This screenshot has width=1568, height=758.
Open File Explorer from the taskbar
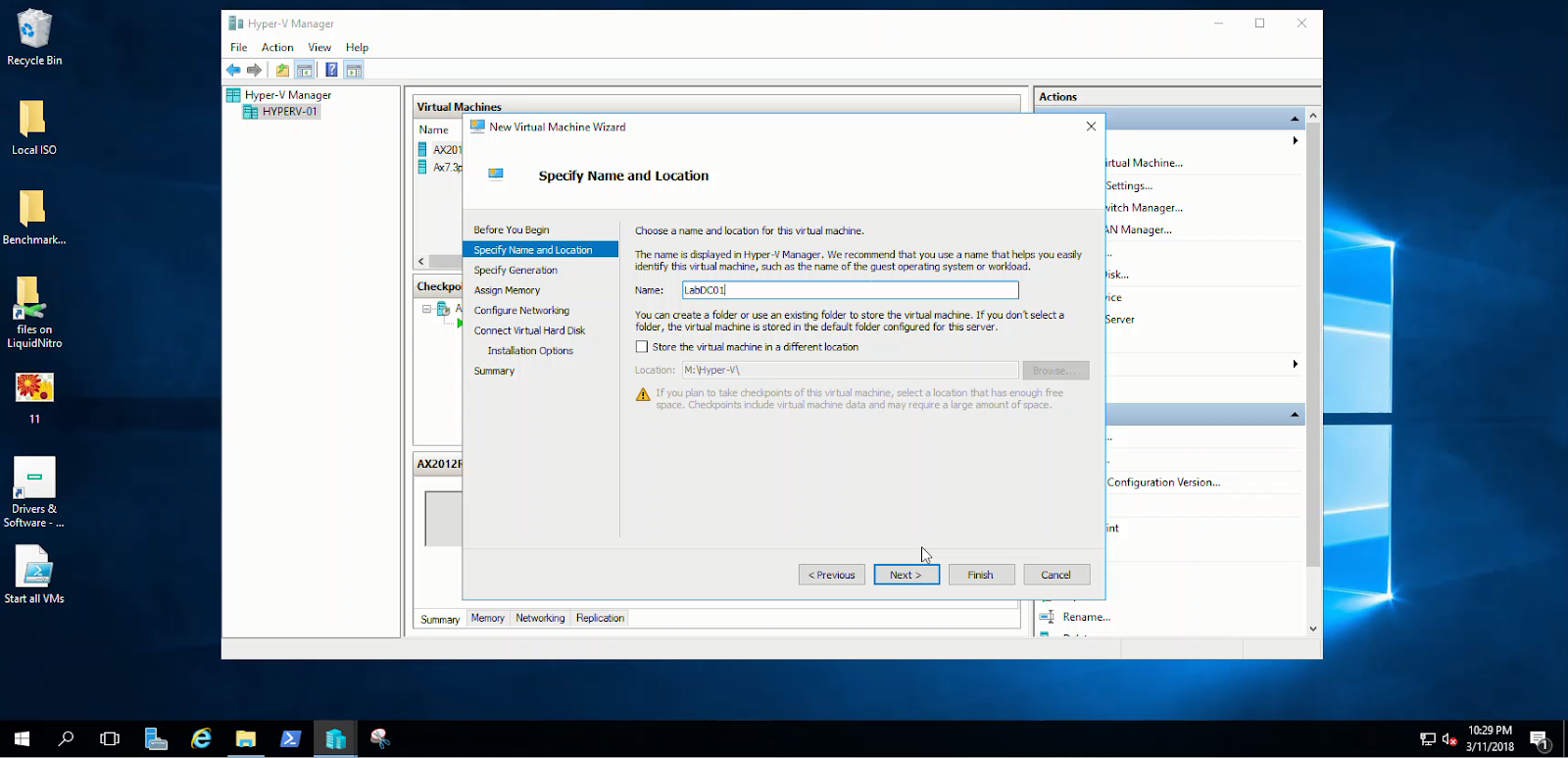[245, 738]
